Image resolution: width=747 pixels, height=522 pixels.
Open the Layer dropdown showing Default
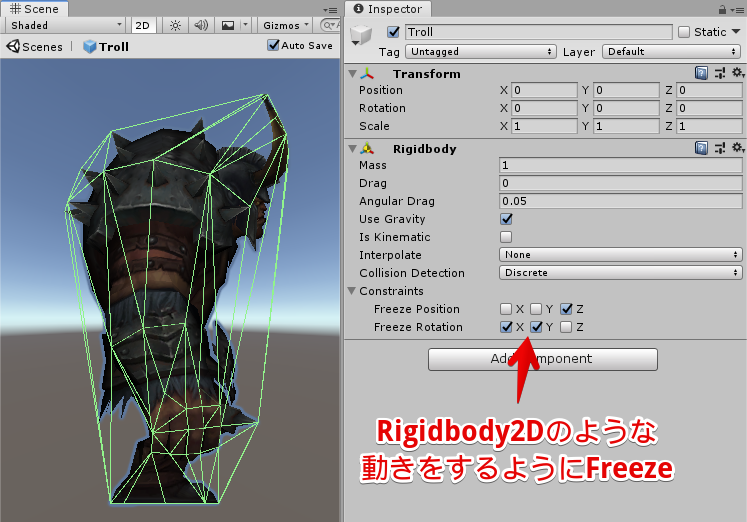pyautogui.click(x=672, y=51)
